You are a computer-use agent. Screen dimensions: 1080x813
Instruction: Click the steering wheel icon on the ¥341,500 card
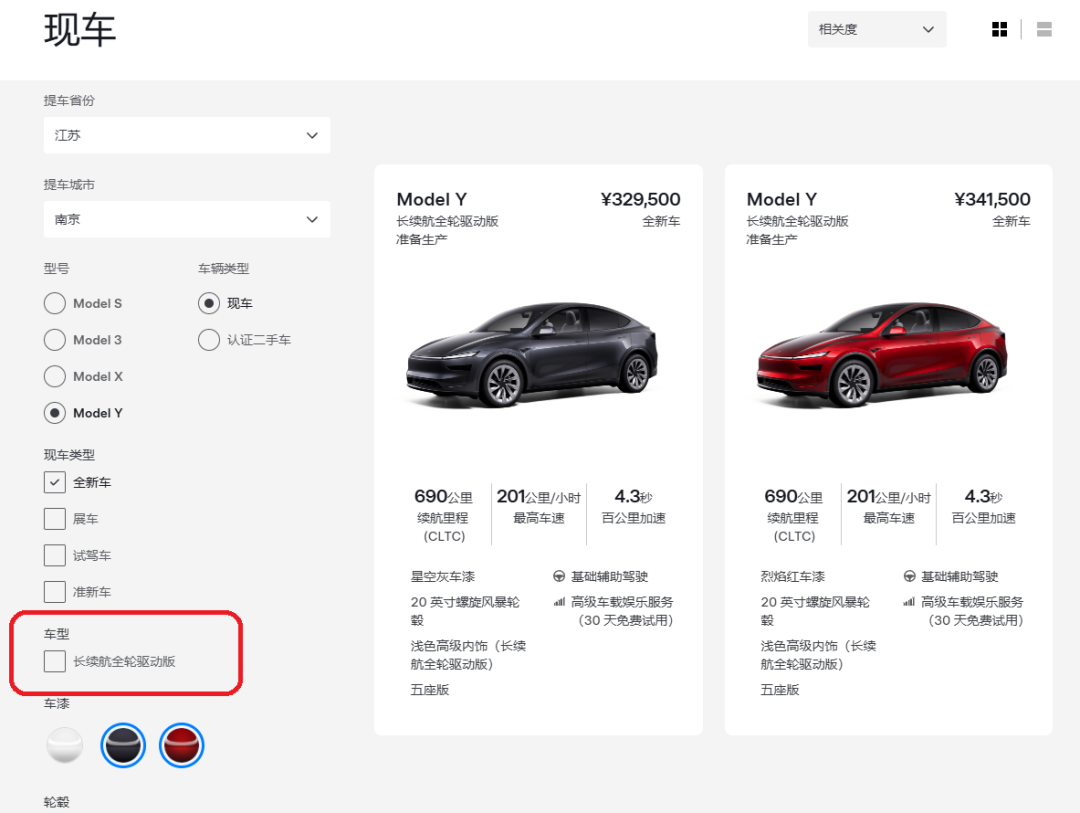(x=909, y=576)
